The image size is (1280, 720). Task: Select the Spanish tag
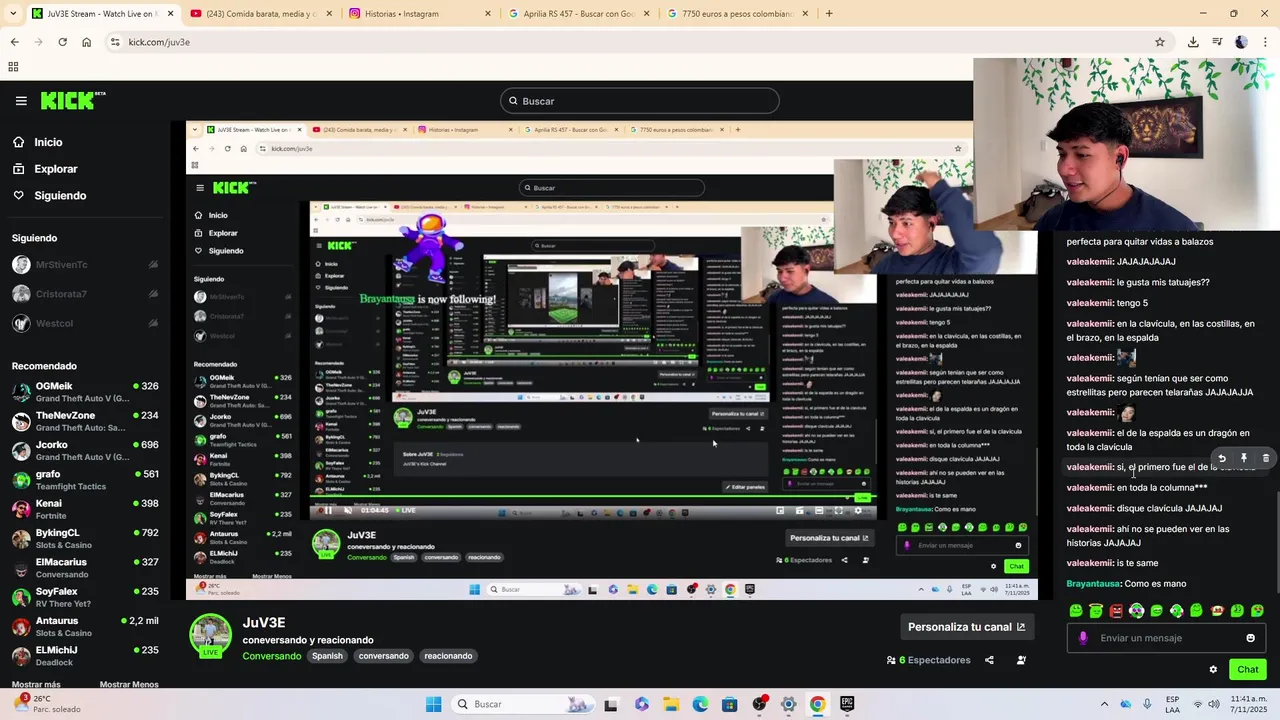[x=327, y=656]
